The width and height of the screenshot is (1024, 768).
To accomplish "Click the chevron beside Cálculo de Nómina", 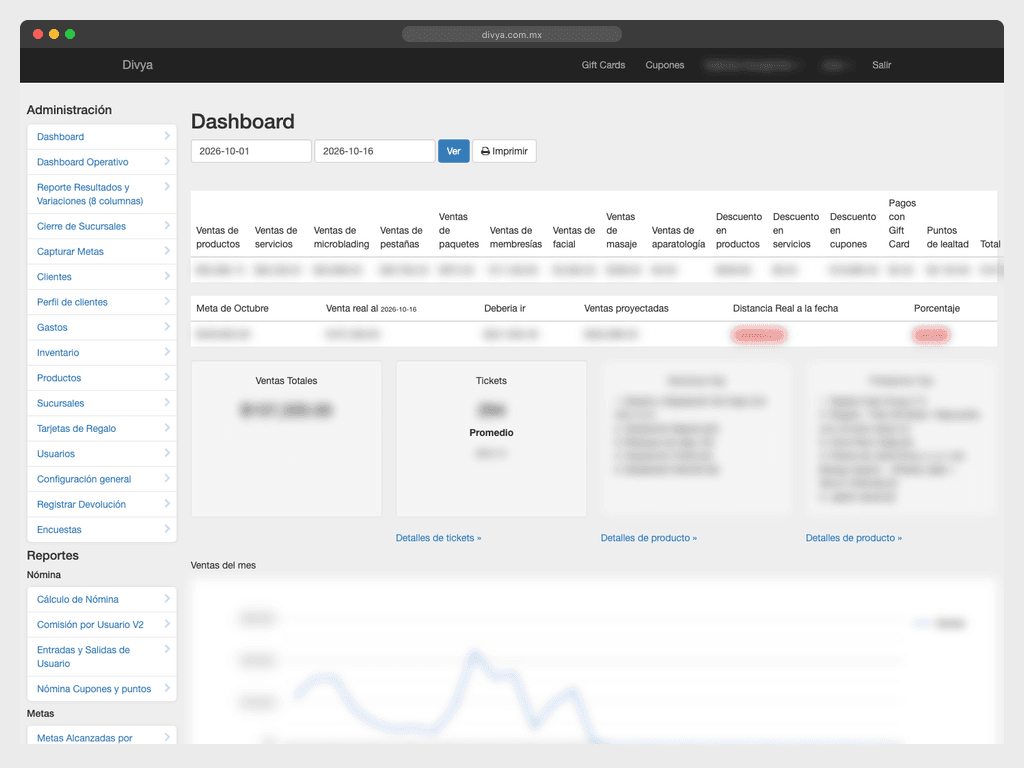I will pos(167,598).
